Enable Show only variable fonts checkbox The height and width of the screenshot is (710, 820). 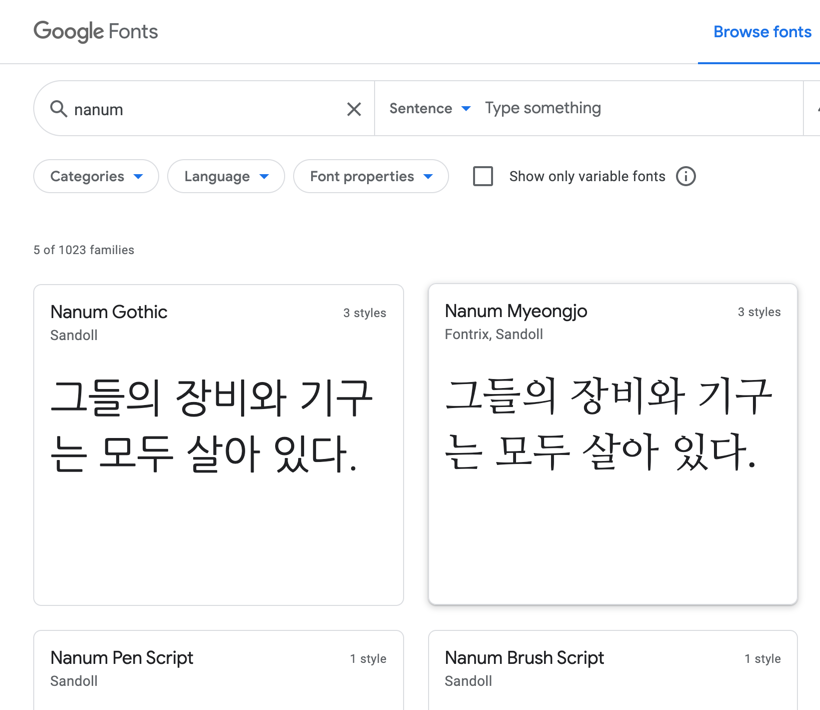pyautogui.click(x=483, y=177)
